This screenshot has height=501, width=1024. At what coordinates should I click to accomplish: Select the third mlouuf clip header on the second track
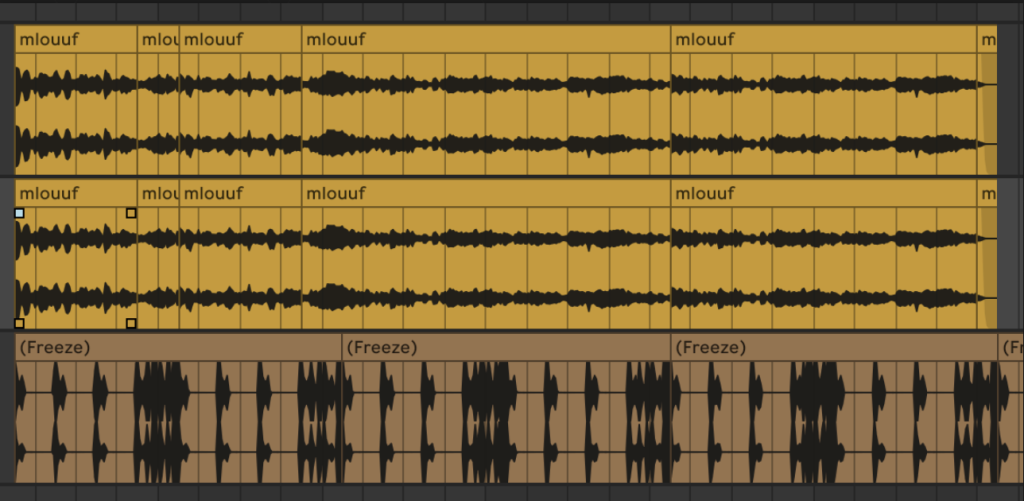240,193
